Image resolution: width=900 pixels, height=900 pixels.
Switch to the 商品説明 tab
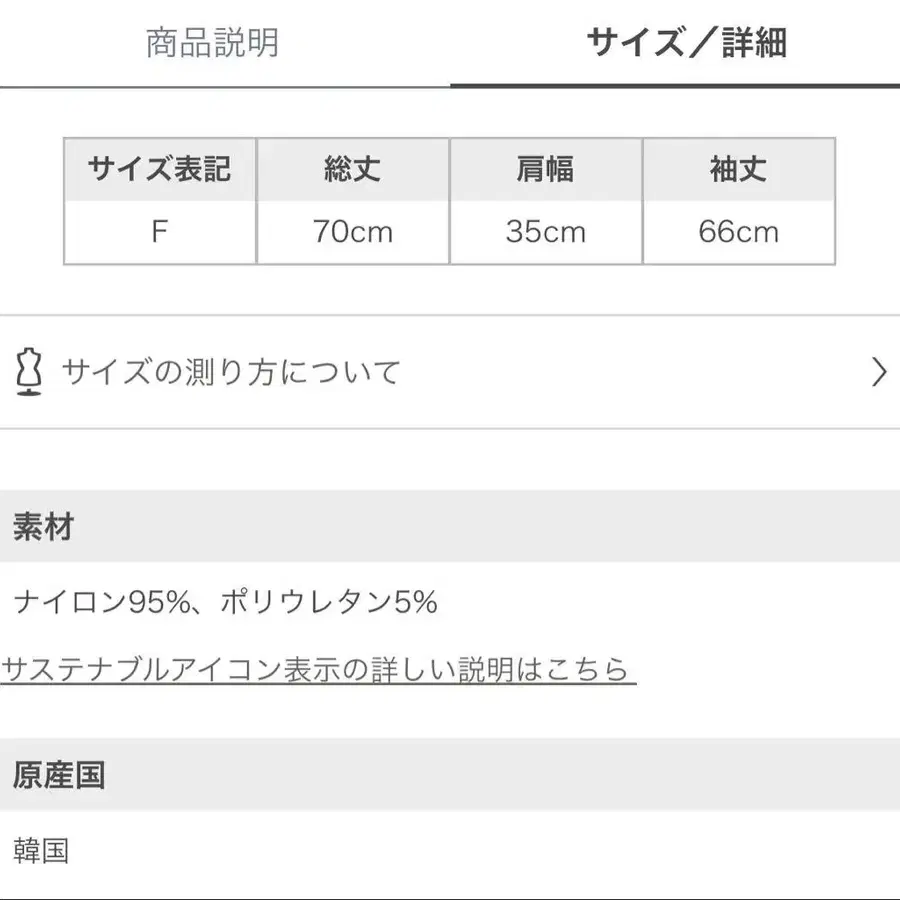click(x=212, y=43)
